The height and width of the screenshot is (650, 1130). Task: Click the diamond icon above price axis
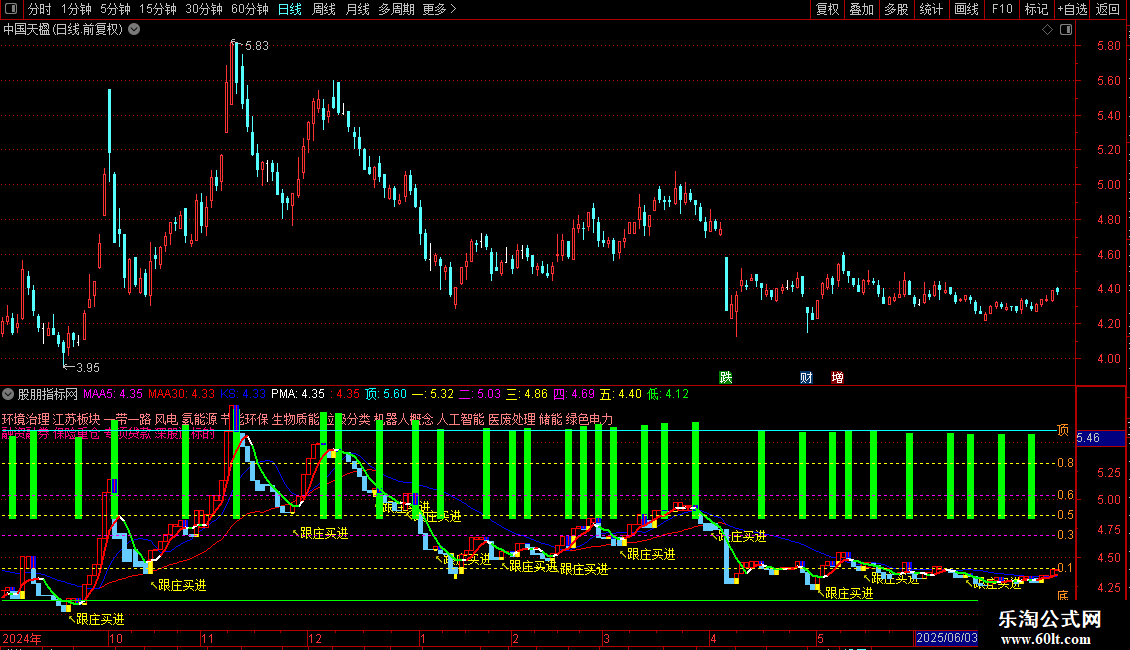point(1047,30)
